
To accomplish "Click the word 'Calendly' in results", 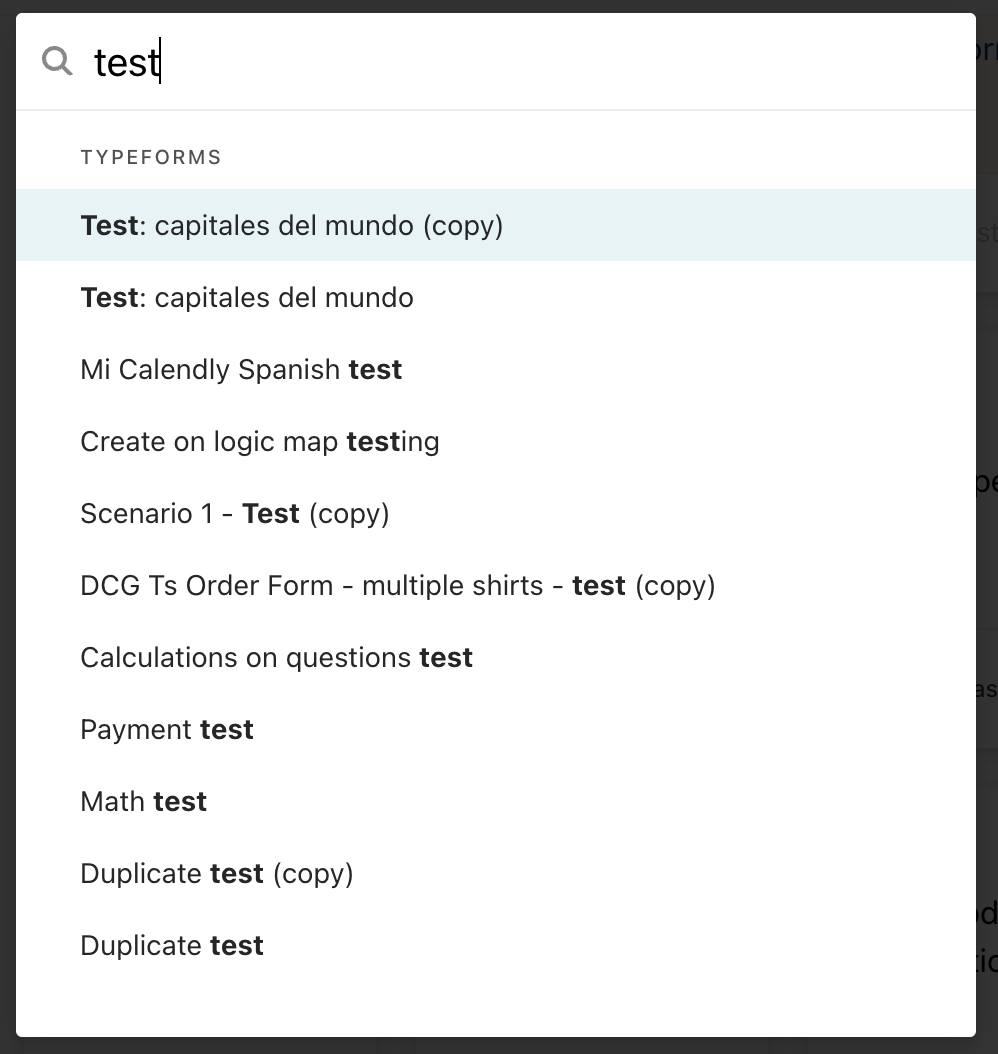I will coord(175,370).
